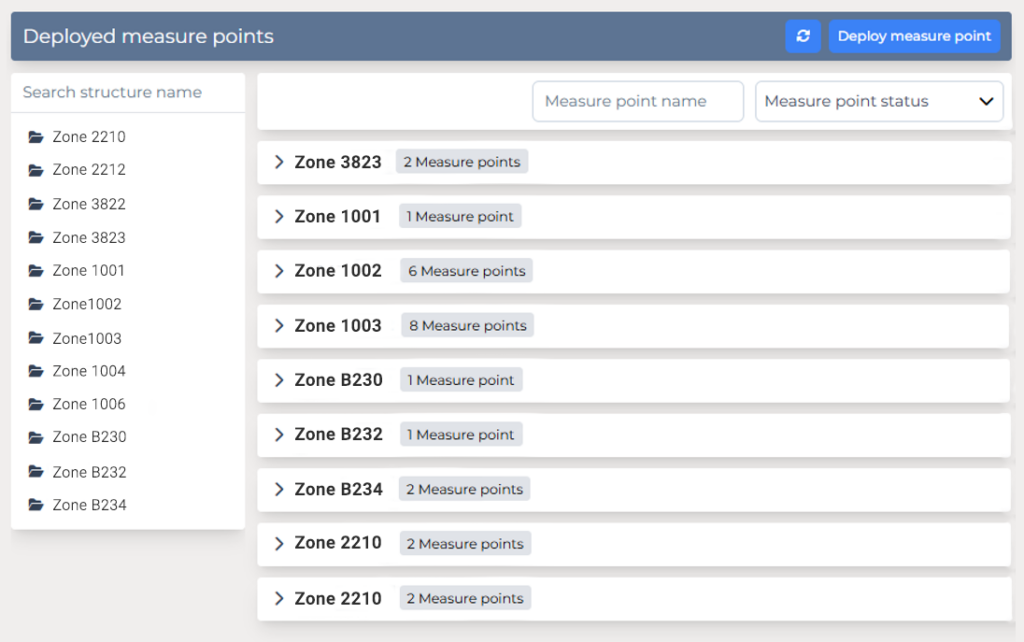Screen dimensions: 1024x642
Task: Expand Zone 1003 to show its measure points
Action: pos(279,325)
